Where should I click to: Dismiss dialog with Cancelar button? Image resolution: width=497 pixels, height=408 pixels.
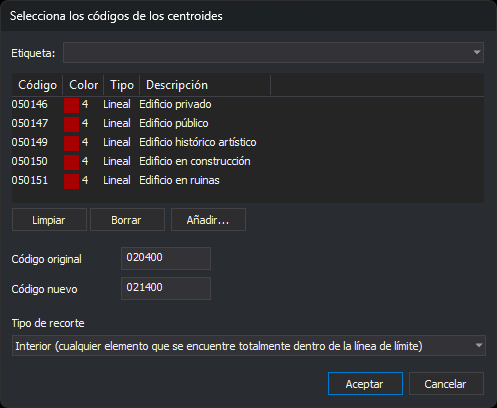pyautogui.click(x=446, y=384)
